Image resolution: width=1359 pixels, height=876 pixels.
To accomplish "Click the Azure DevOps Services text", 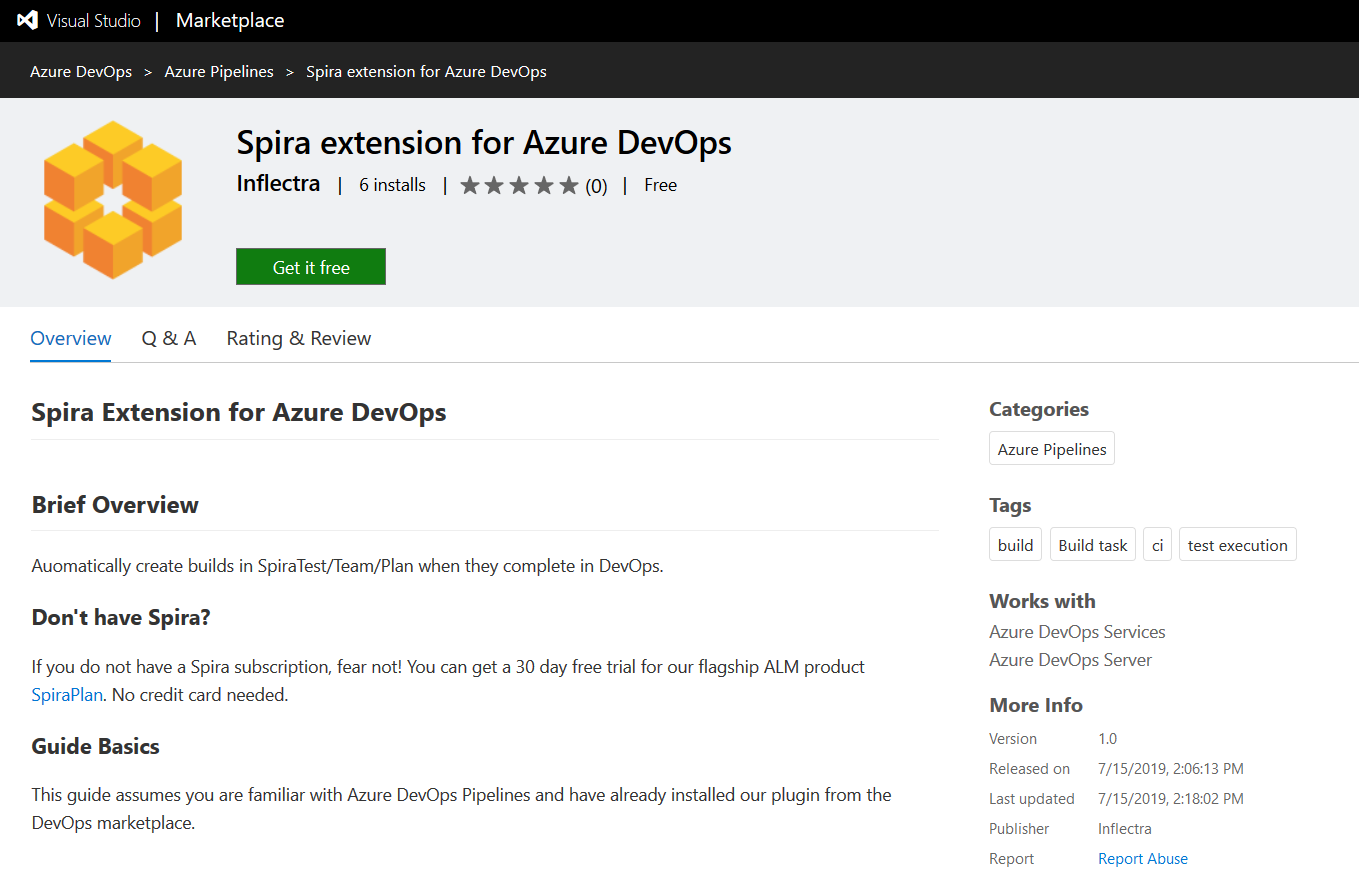I will tap(1077, 632).
